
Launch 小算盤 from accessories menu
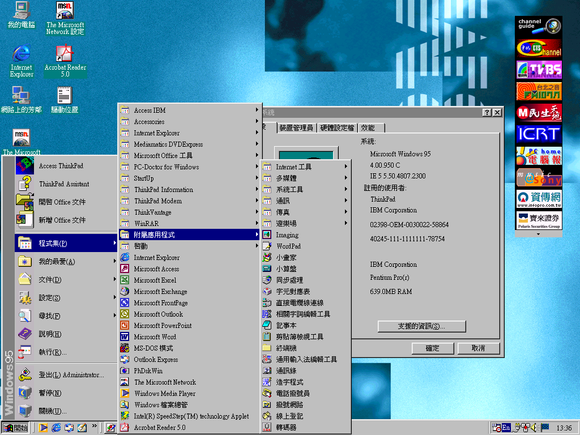[306, 269]
